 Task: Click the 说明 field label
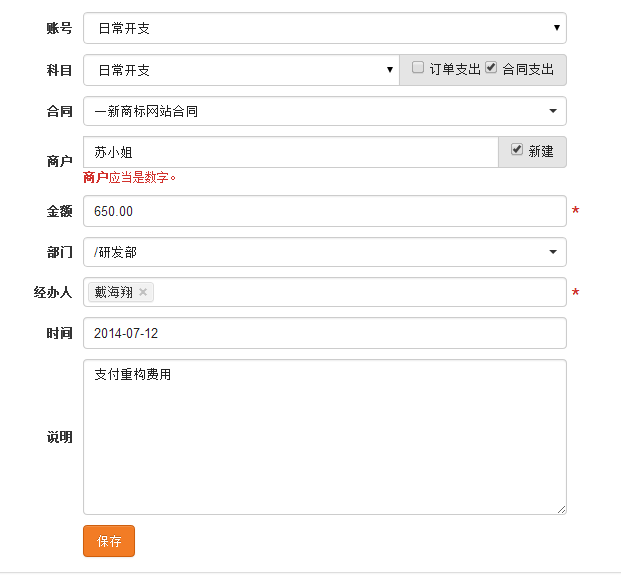click(x=59, y=437)
